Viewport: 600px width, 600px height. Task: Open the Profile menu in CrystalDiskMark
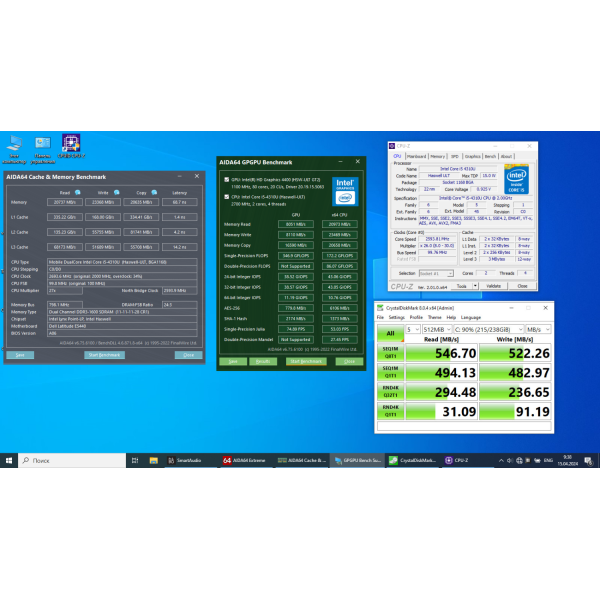click(416, 317)
